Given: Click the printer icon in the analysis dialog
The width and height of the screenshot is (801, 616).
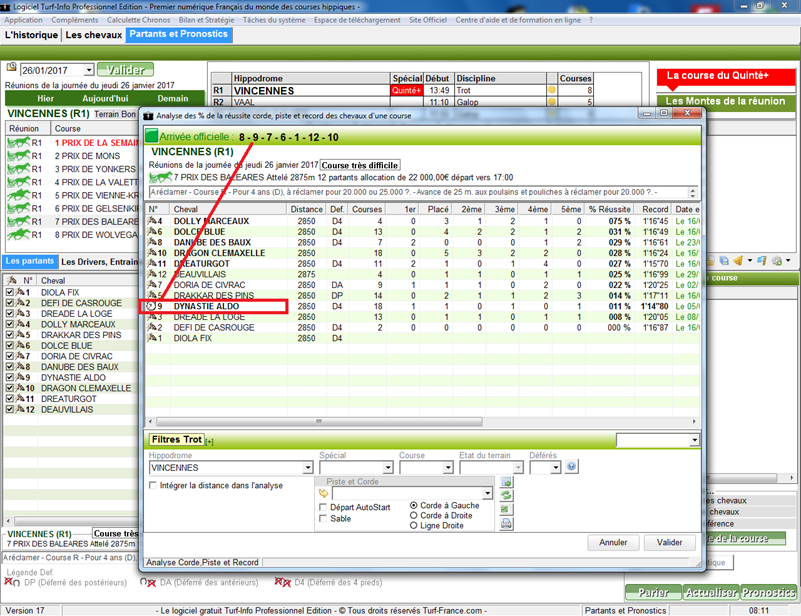Looking at the screenshot, I should (x=506, y=523).
